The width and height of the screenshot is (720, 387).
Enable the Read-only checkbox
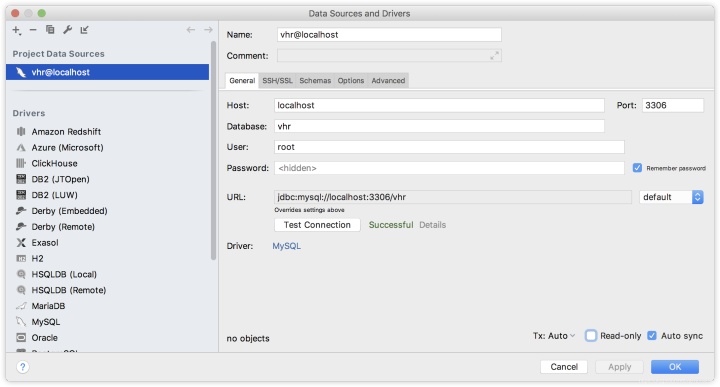591,336
